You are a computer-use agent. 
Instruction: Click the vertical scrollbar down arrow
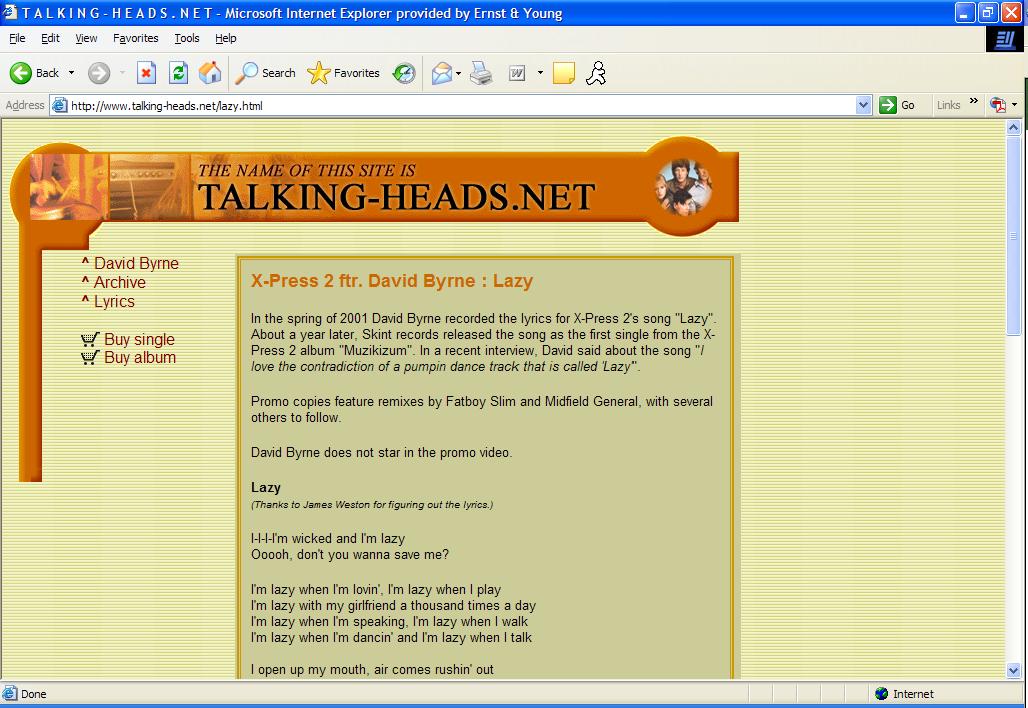coord(1013,671)
